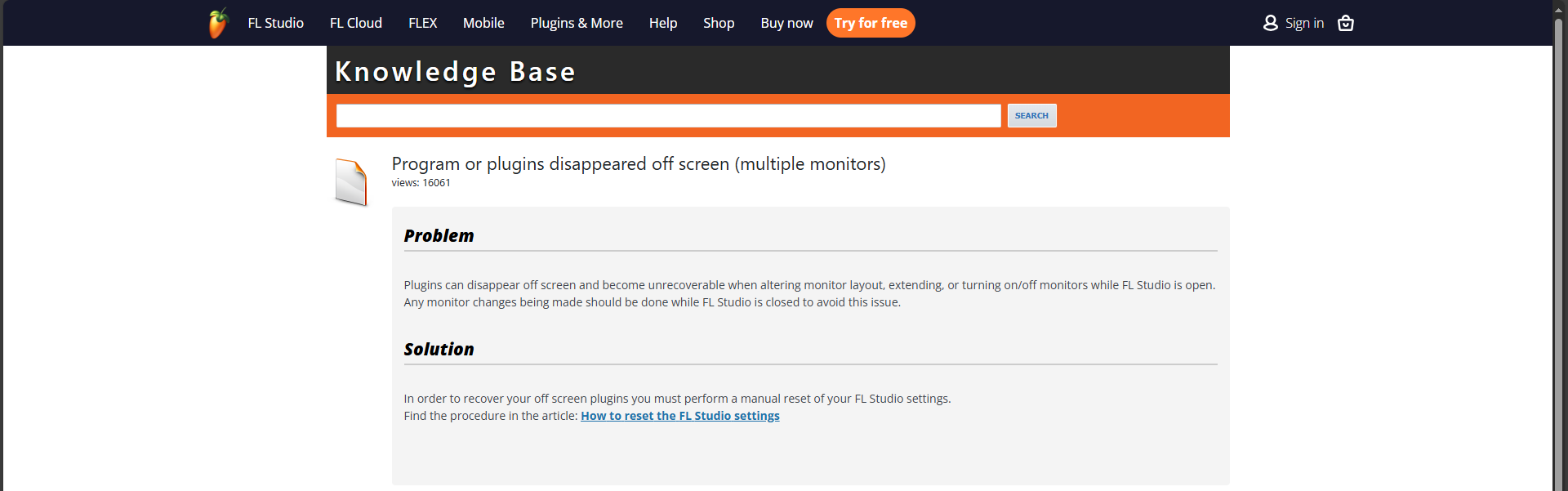Click Buy now in the navigation
The image size is (1568, 491).
[x=787, y=23]
